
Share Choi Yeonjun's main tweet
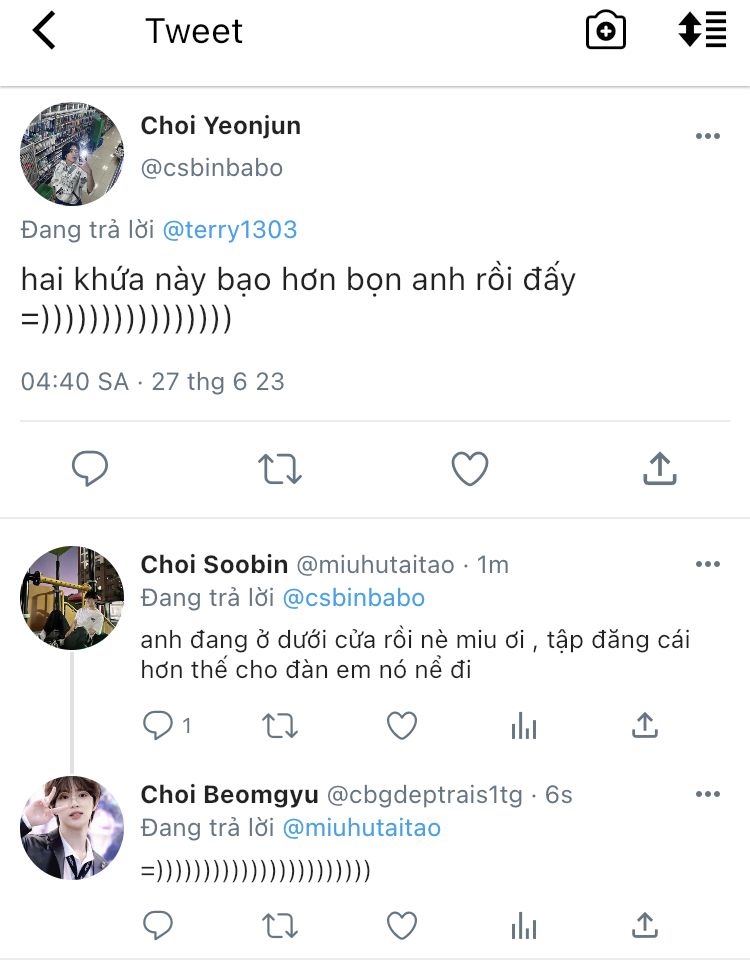point(659,468)
